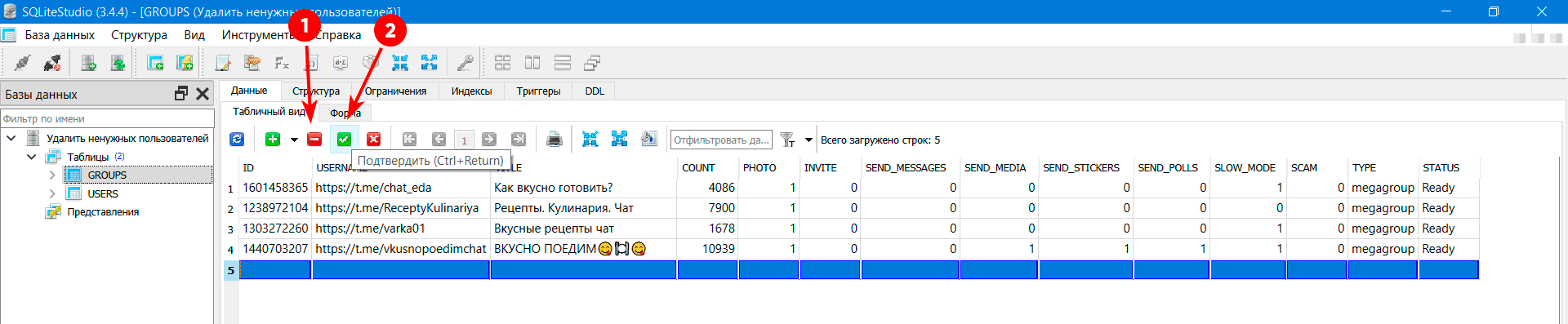Screen dimensions: 1568x324
Task: Click the green Insert row button
Action: [x=273, y=140]
